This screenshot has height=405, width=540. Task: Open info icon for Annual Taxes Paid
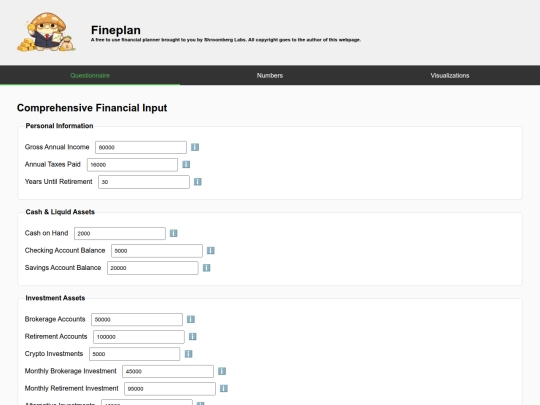pyautogui.click(x=186, y=164)
